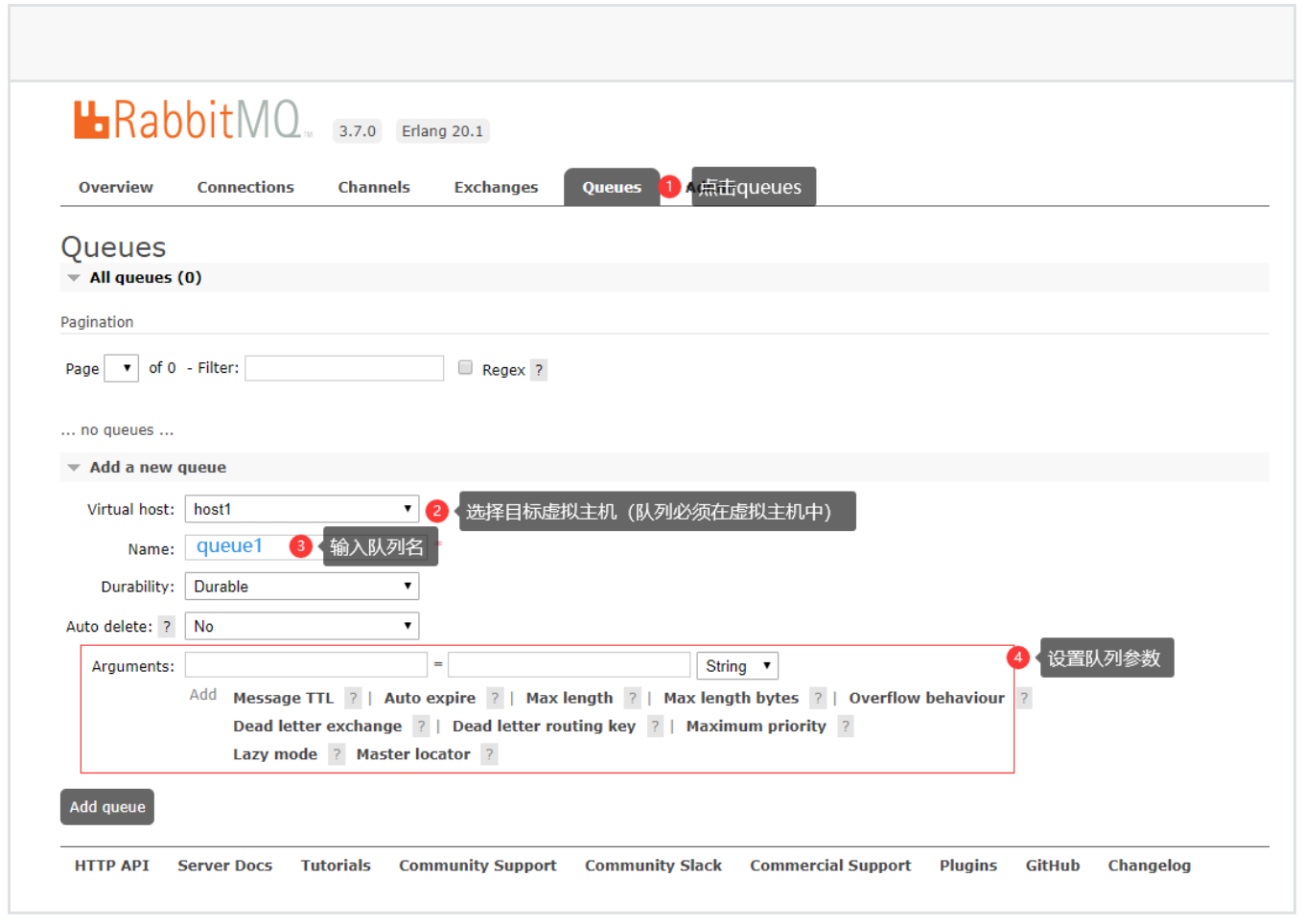Show help for Message TTL argument
This screenshot has width=1304, height=924.
(x=353, y=699)
